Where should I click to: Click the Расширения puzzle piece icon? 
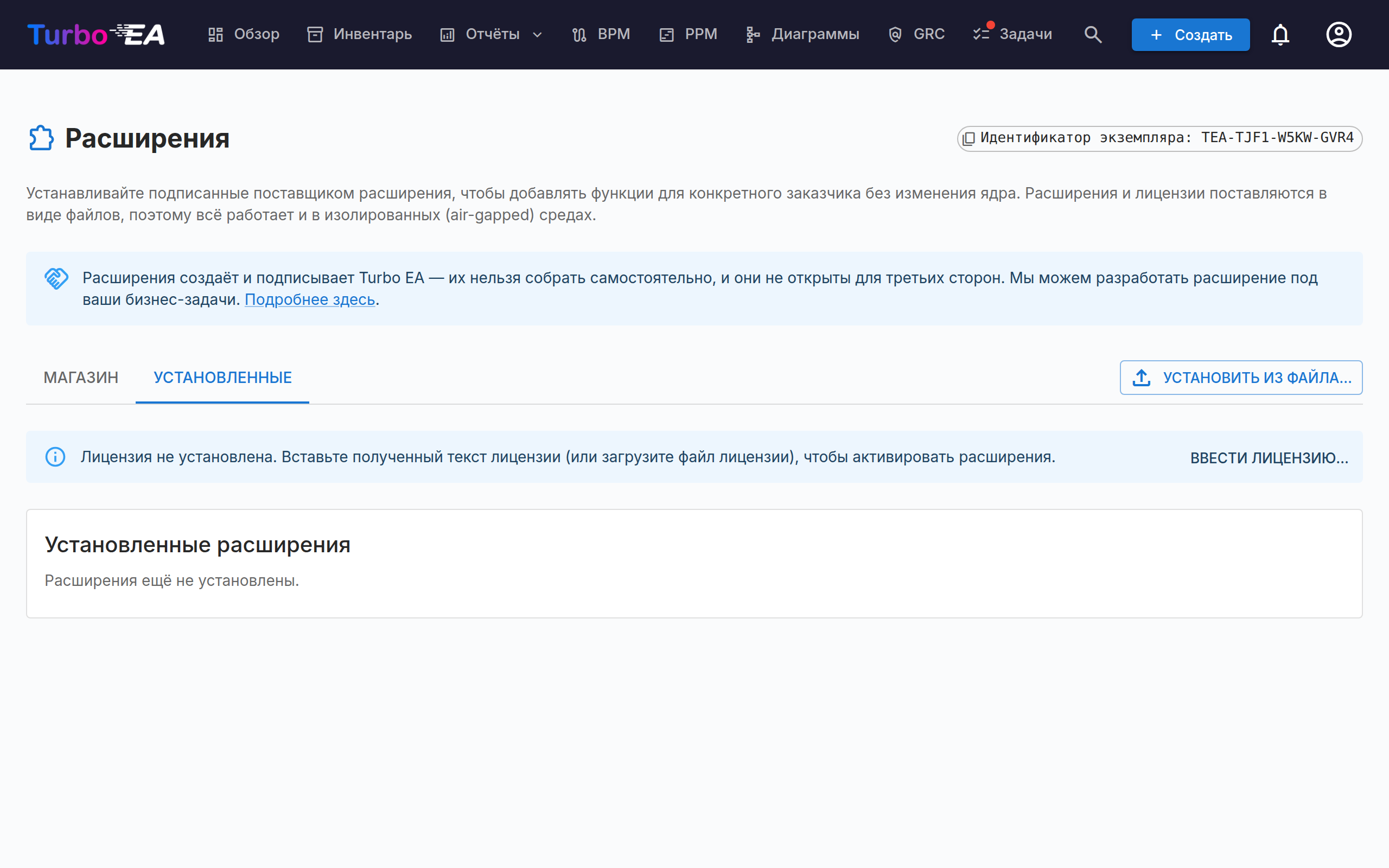pos(41,138)
